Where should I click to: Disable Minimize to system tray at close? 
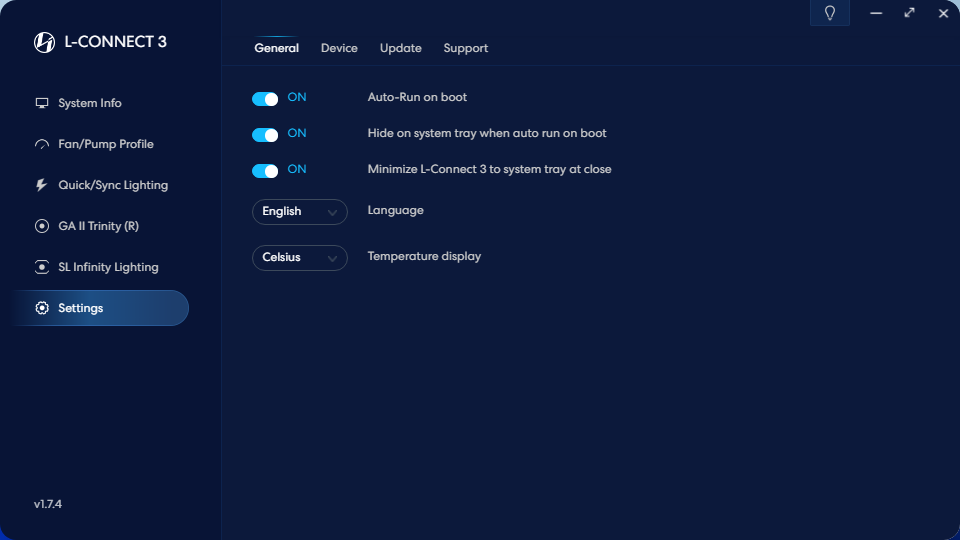pos(265,171)
